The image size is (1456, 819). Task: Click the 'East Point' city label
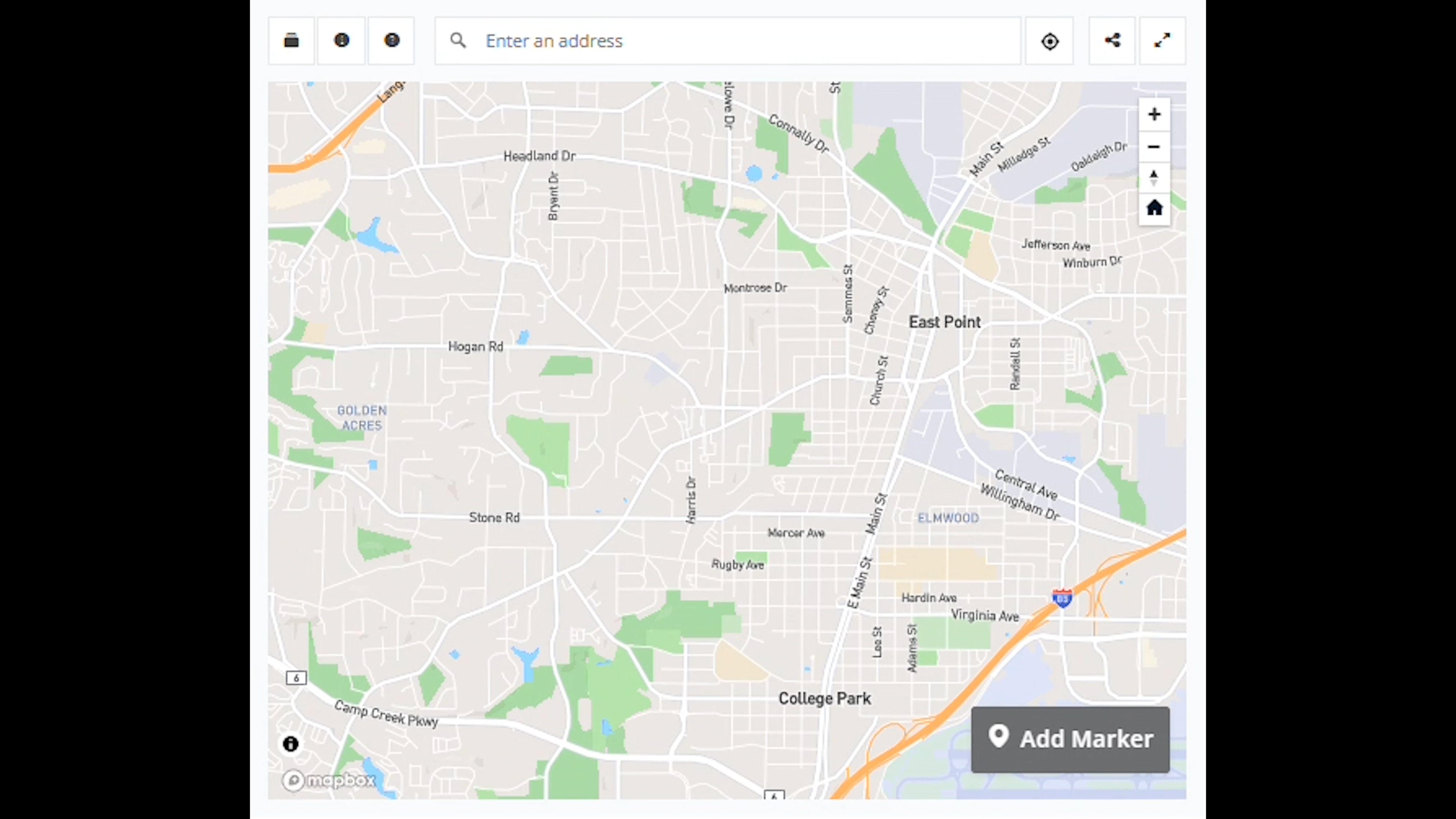(944, 322)
